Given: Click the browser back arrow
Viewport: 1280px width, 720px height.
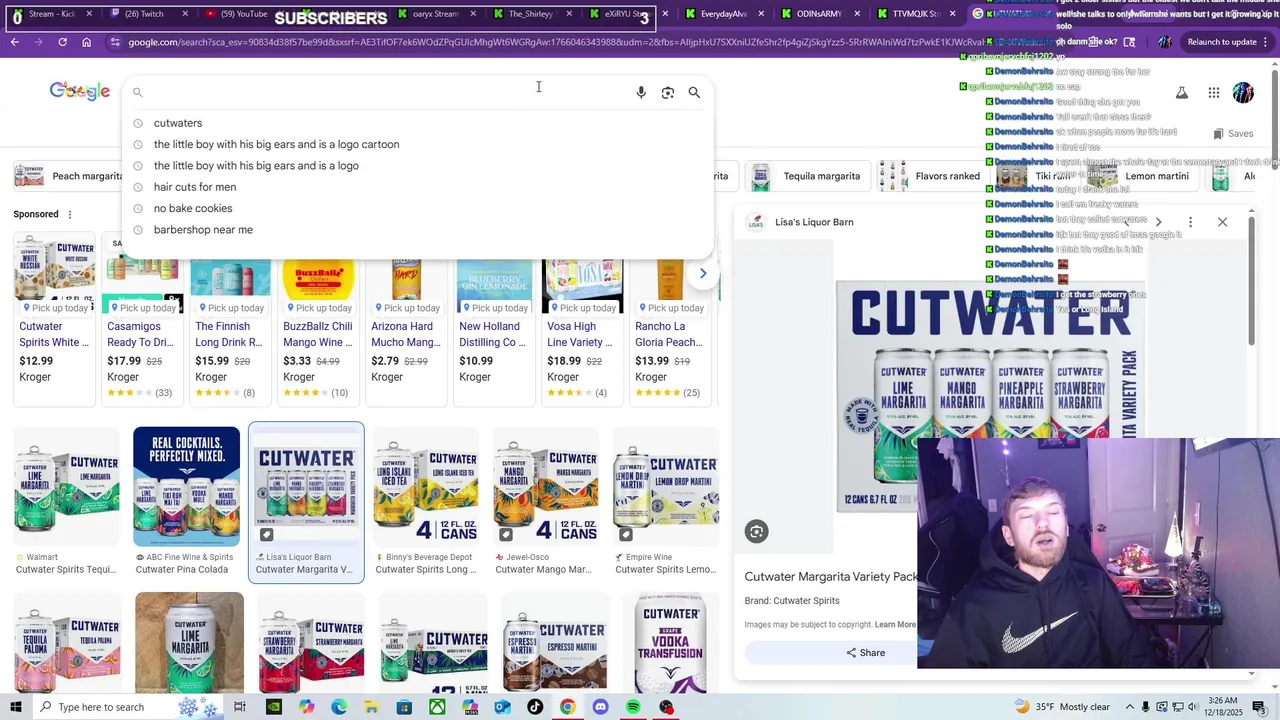Looking at the screenshot, I should (14, 42).
